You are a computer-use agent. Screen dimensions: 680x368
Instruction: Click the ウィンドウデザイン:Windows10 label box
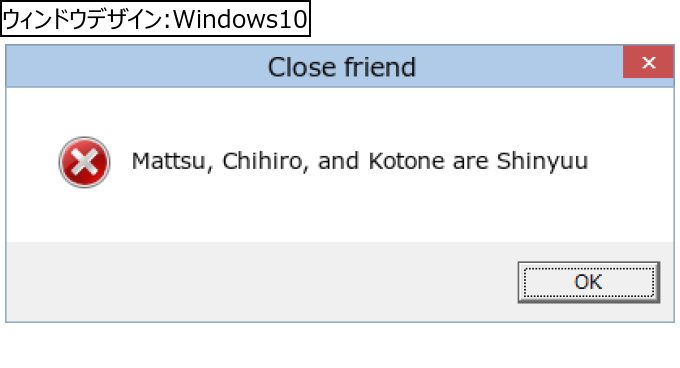click(155, 19)
